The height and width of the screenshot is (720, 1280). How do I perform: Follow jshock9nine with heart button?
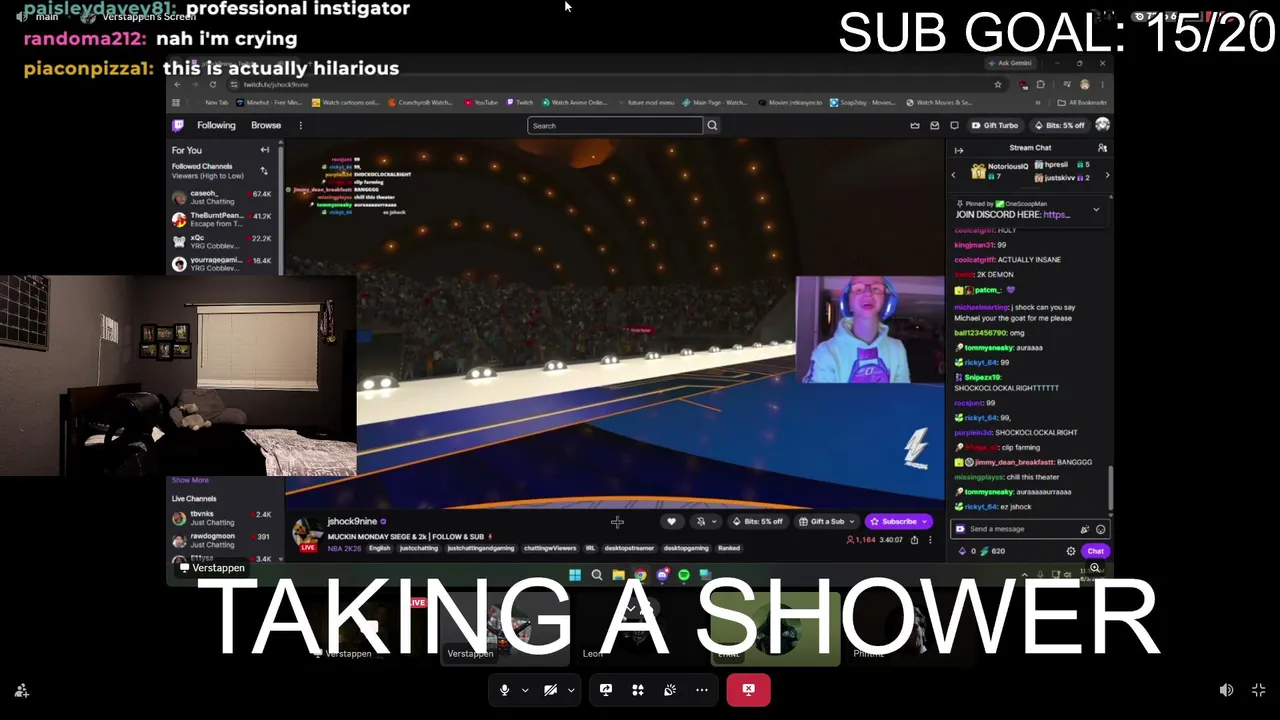pyautogui.click(x=671, y=521)
